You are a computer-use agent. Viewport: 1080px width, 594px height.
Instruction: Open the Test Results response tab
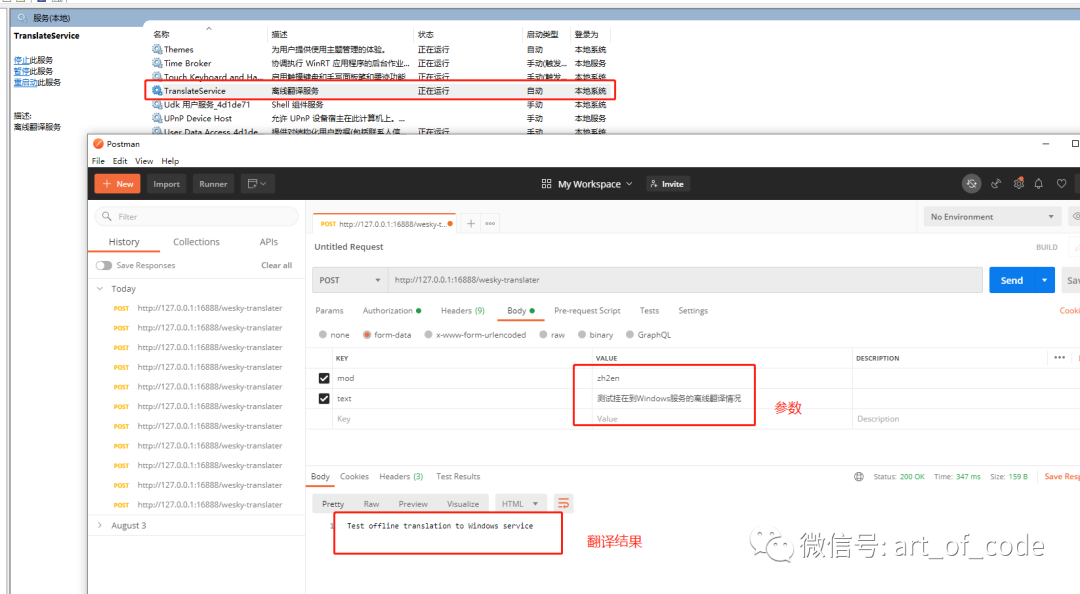click(458, 476)
